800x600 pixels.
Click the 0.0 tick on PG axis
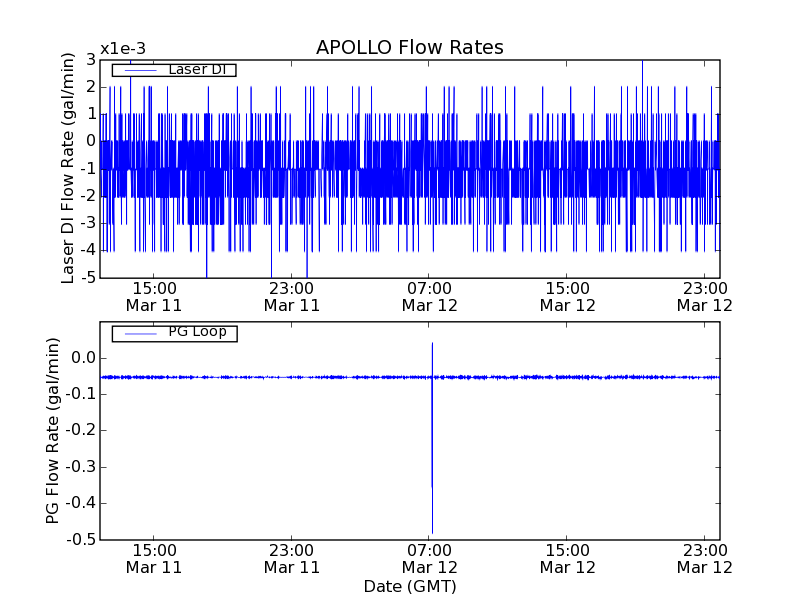[84, 358]
